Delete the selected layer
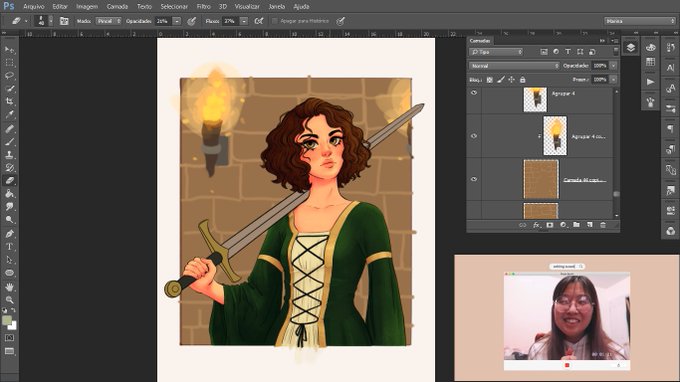Image resolution: width=680 pixels, height=382 pixels. click(x=603, y=225)
